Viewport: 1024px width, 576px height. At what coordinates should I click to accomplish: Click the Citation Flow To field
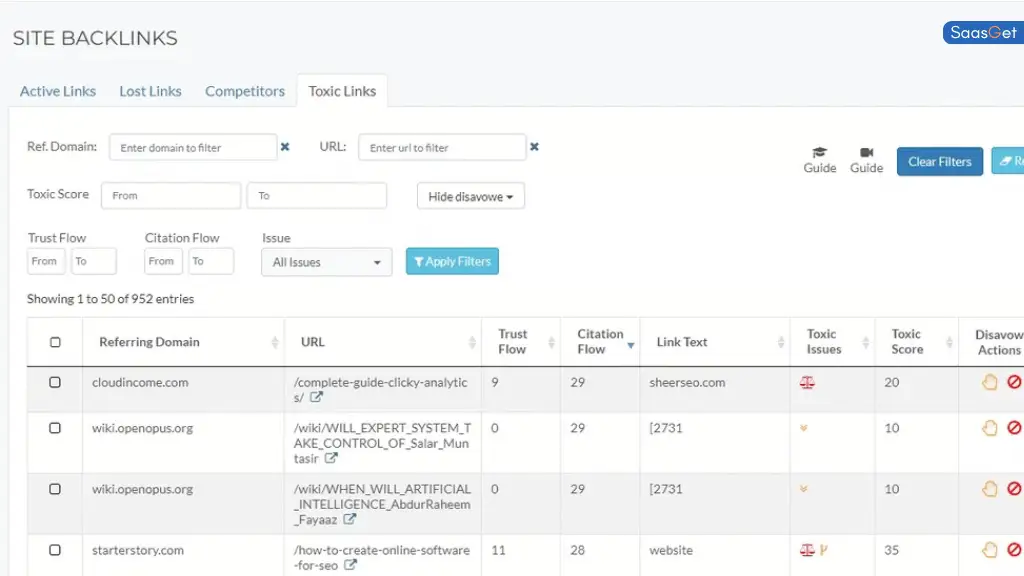[211, 261]
